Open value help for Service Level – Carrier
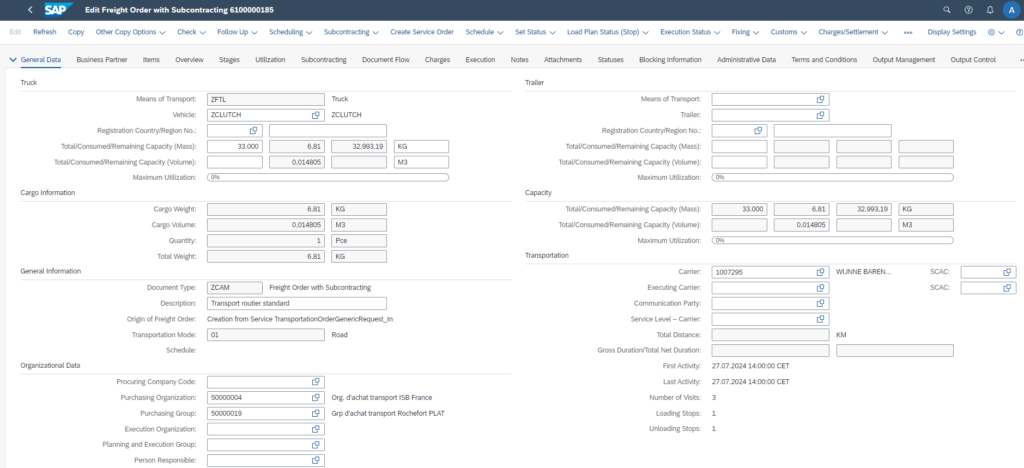The image size is (1024, 468). pyautogui.click(x=821, y=319)
